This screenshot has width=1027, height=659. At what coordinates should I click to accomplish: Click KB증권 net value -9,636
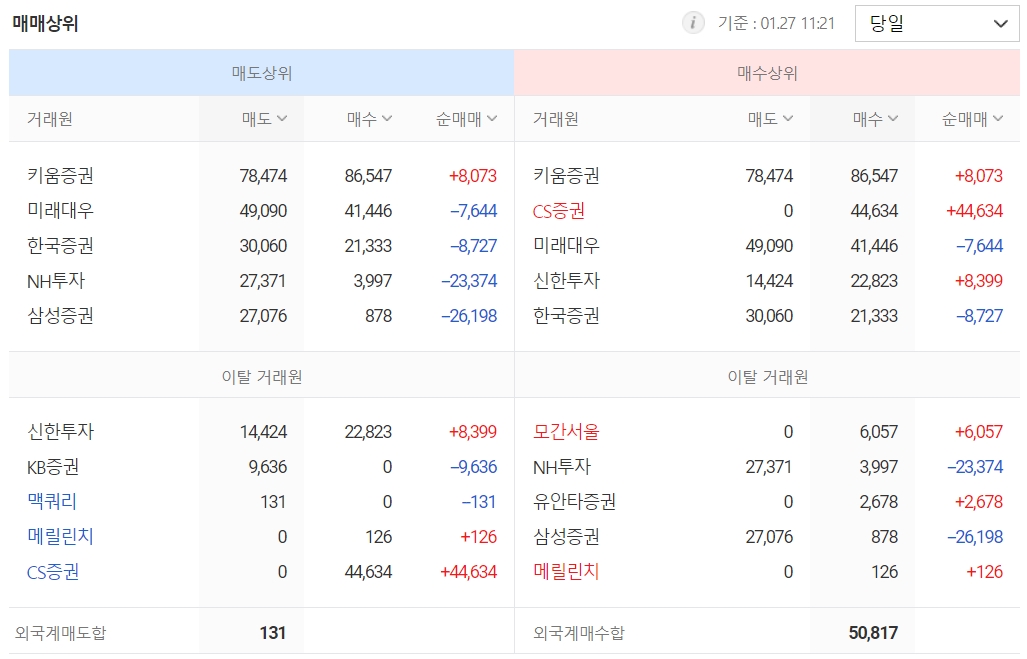[473, 466]
